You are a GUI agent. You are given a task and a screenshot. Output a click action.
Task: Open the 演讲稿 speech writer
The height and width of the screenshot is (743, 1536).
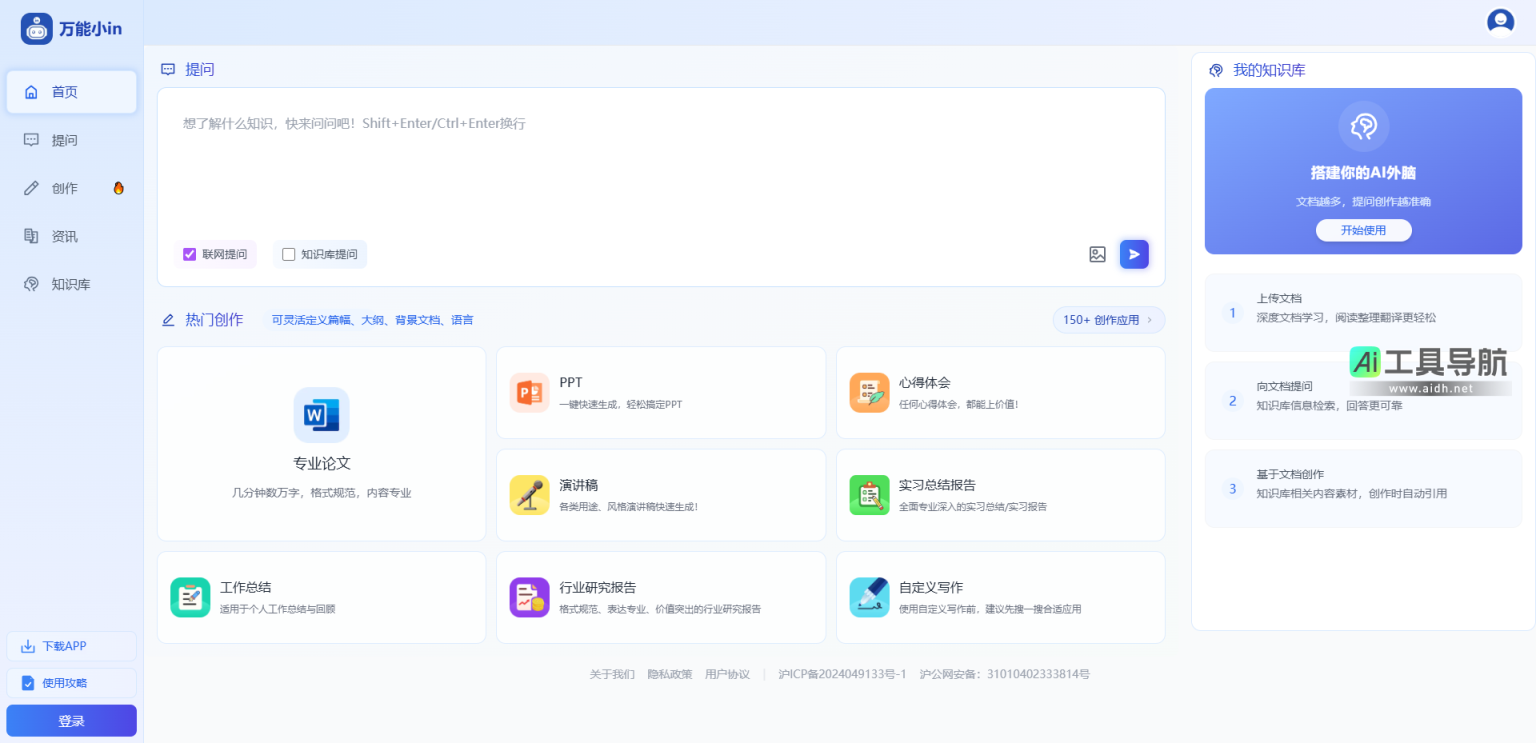pyautogui.click(x=660, y=495)
